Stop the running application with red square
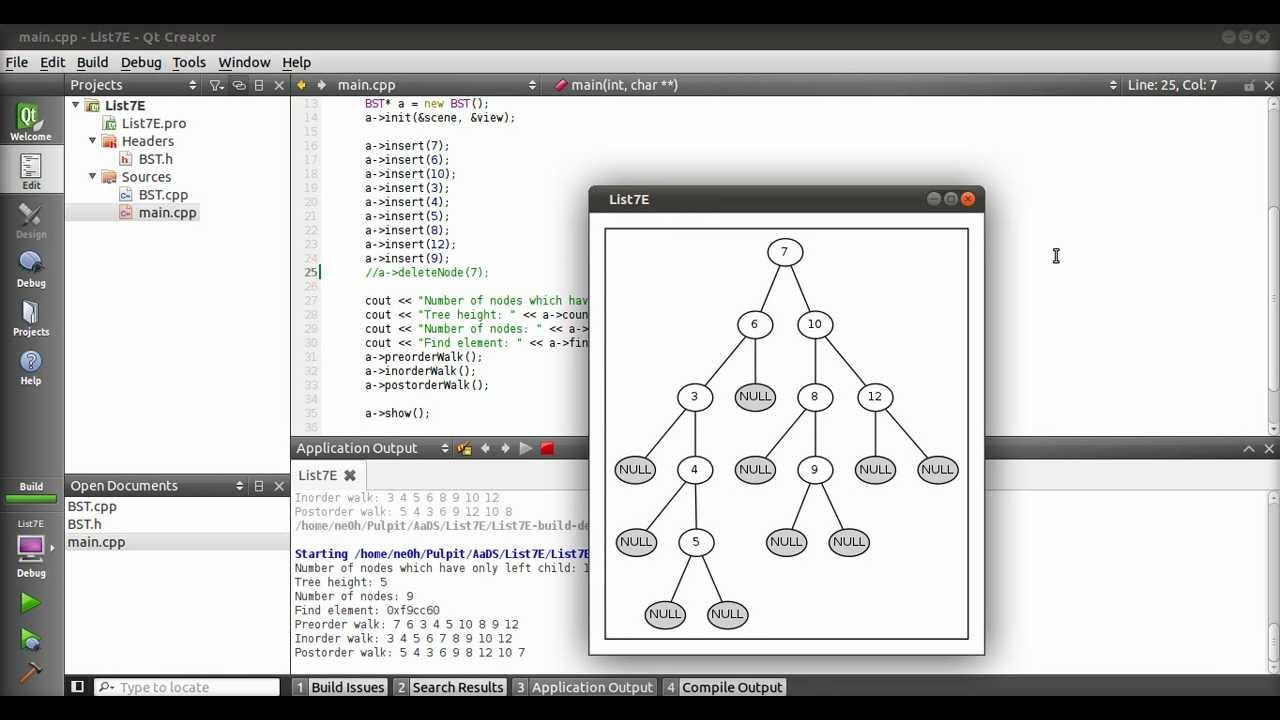Screen dimensions: 1280x720 tap(547, 448)
